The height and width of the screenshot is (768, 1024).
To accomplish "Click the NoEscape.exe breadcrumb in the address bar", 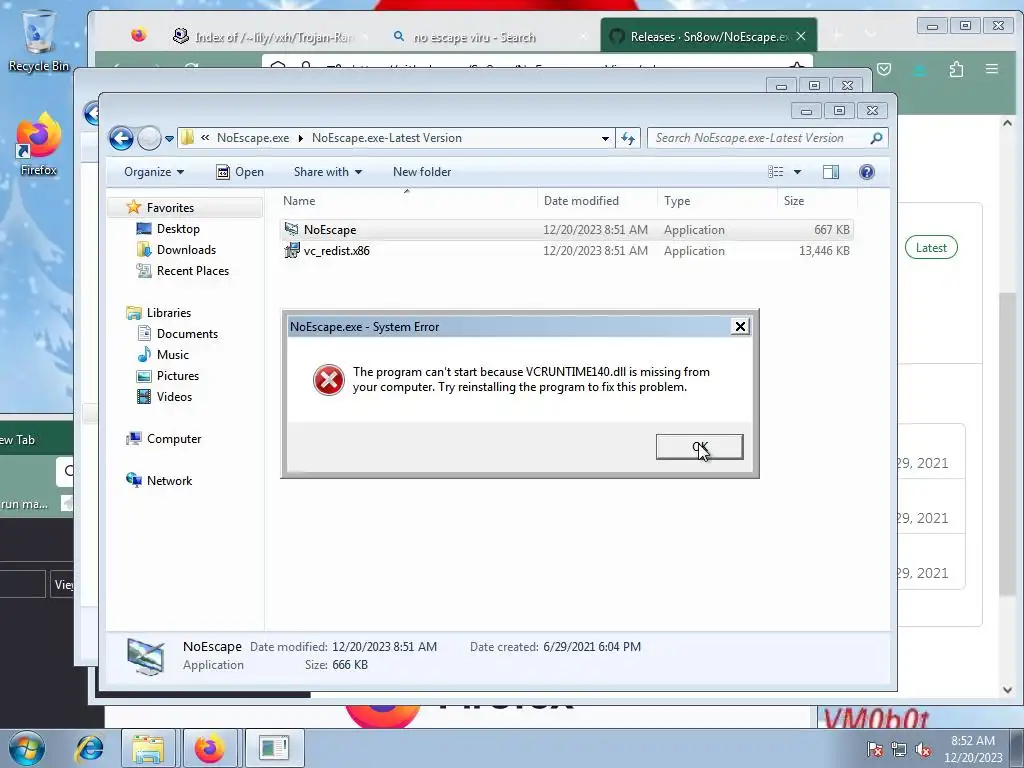I will click(253, 138).
